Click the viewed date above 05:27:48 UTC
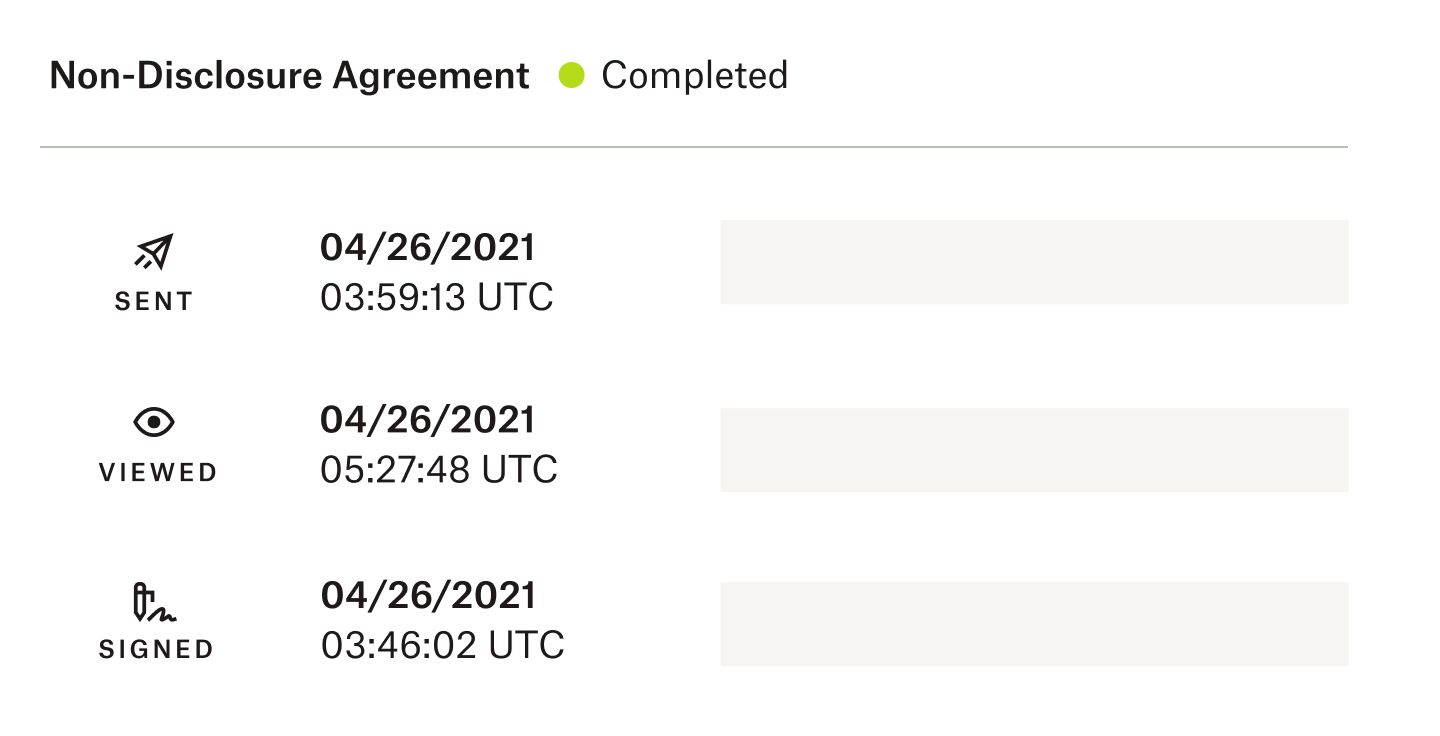Image resolution: width=1440 pixels, height=736 pixels. 427,420
